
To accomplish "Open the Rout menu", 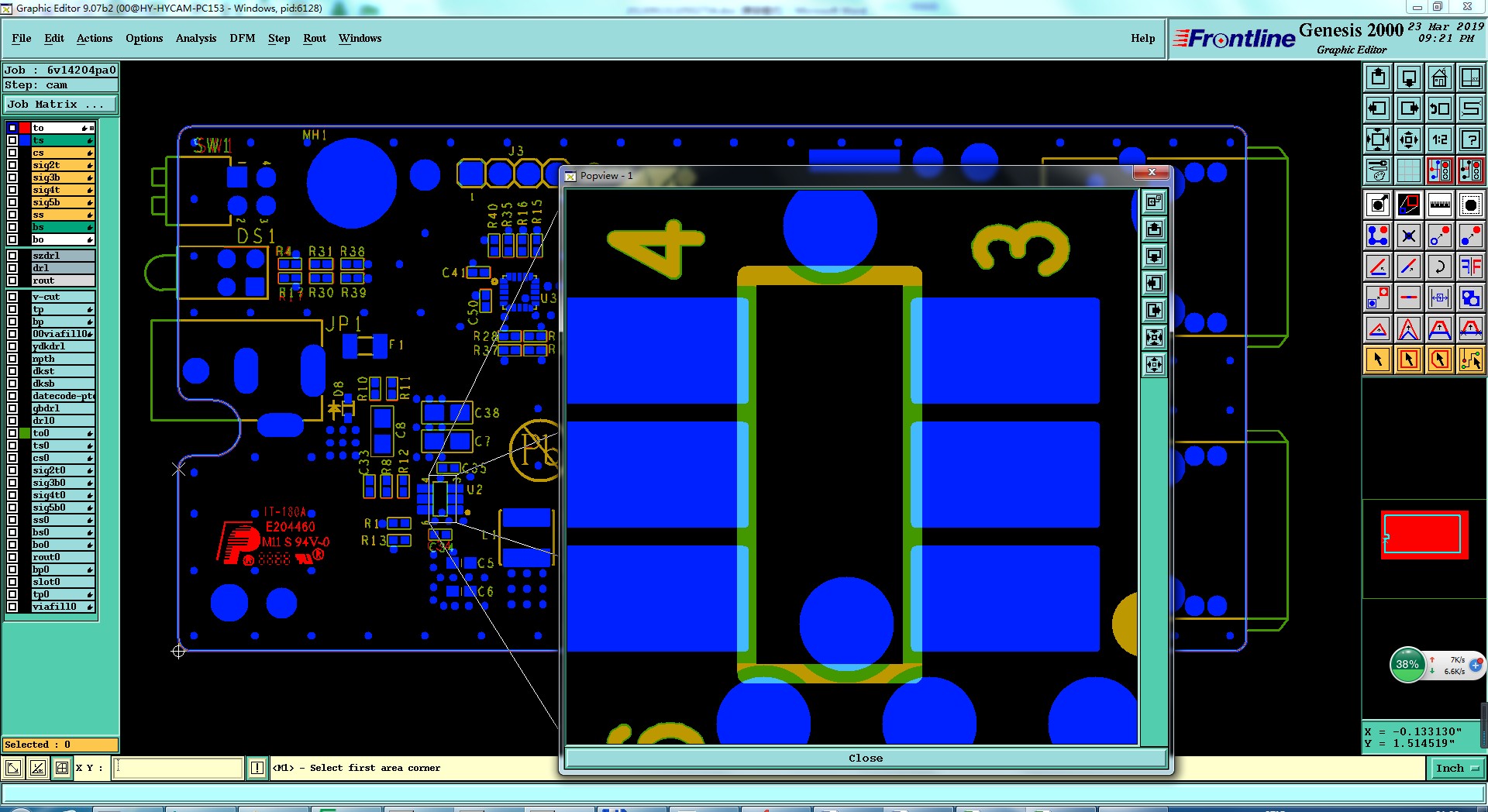I will coord(315,38).
